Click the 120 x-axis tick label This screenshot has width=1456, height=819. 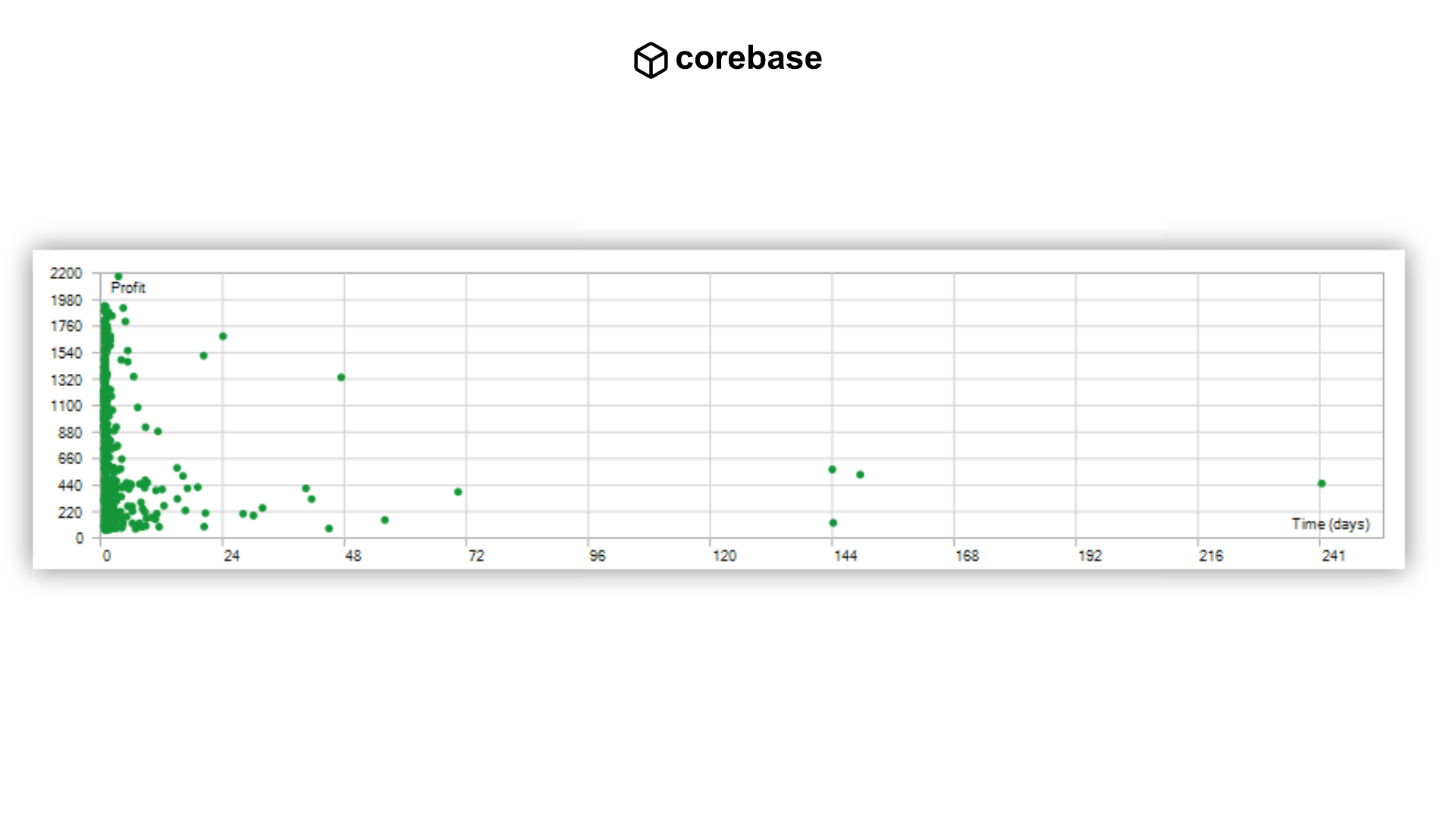pyautogui.click(x=724, y=556)
